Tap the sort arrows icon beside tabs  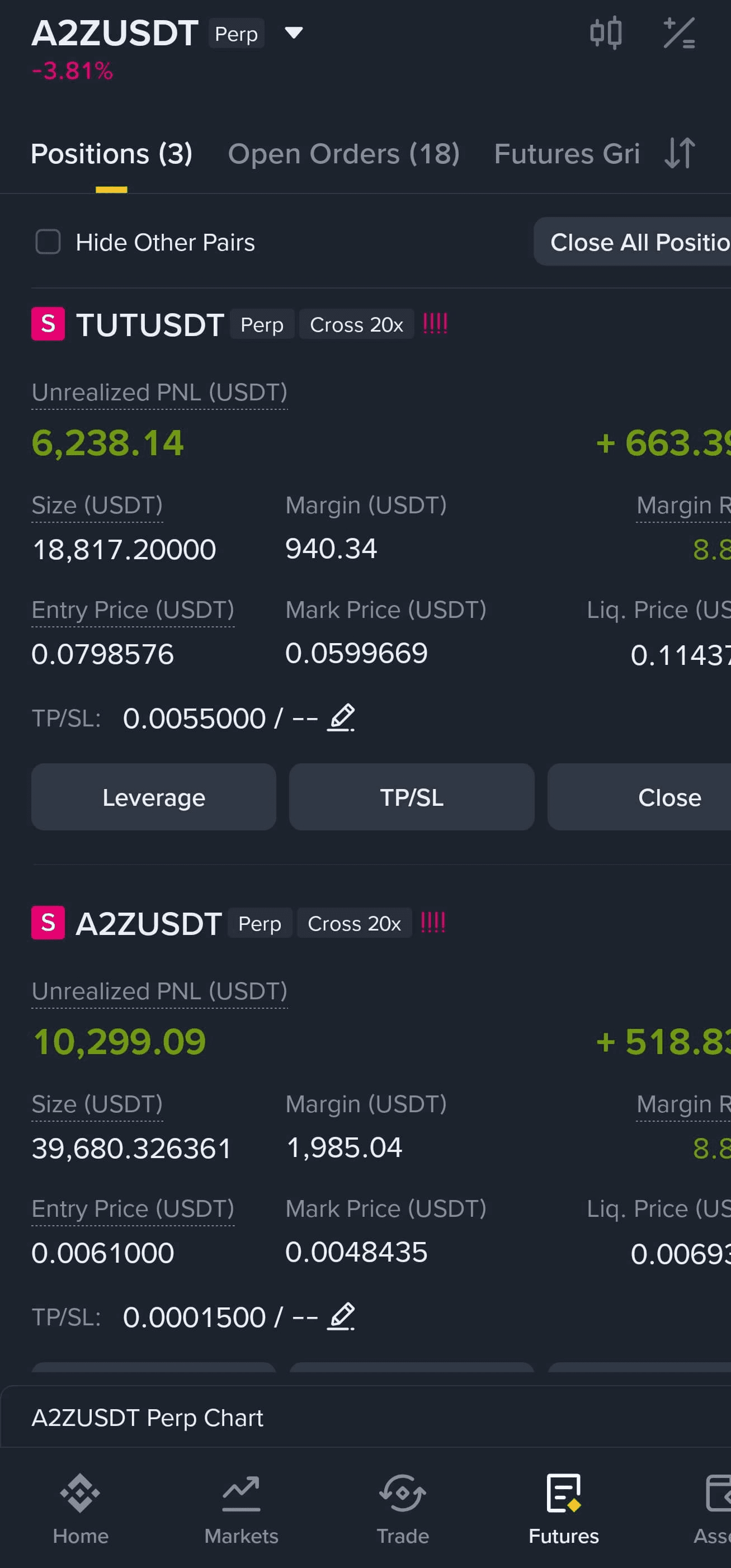680,153
